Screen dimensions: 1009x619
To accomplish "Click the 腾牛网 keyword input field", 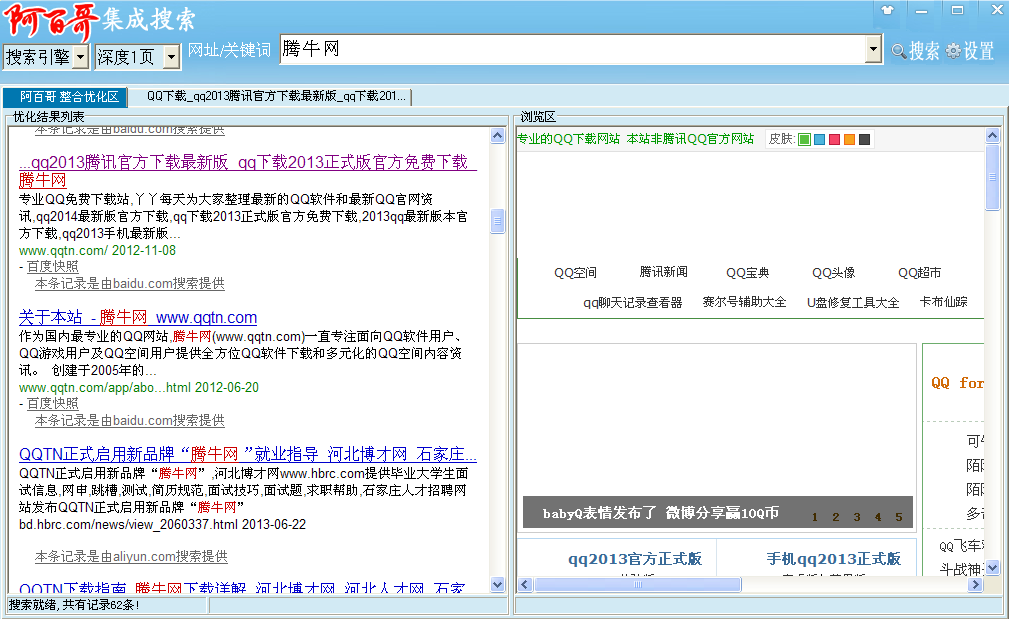I will 573,49.
